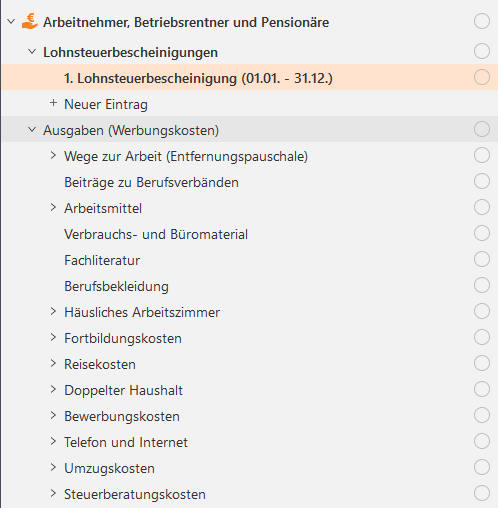The width and height of the screenshot is (498, 508).
Task: Expand Wege zur Arbeit (Entfernungspauschale)
Action: 53,155
